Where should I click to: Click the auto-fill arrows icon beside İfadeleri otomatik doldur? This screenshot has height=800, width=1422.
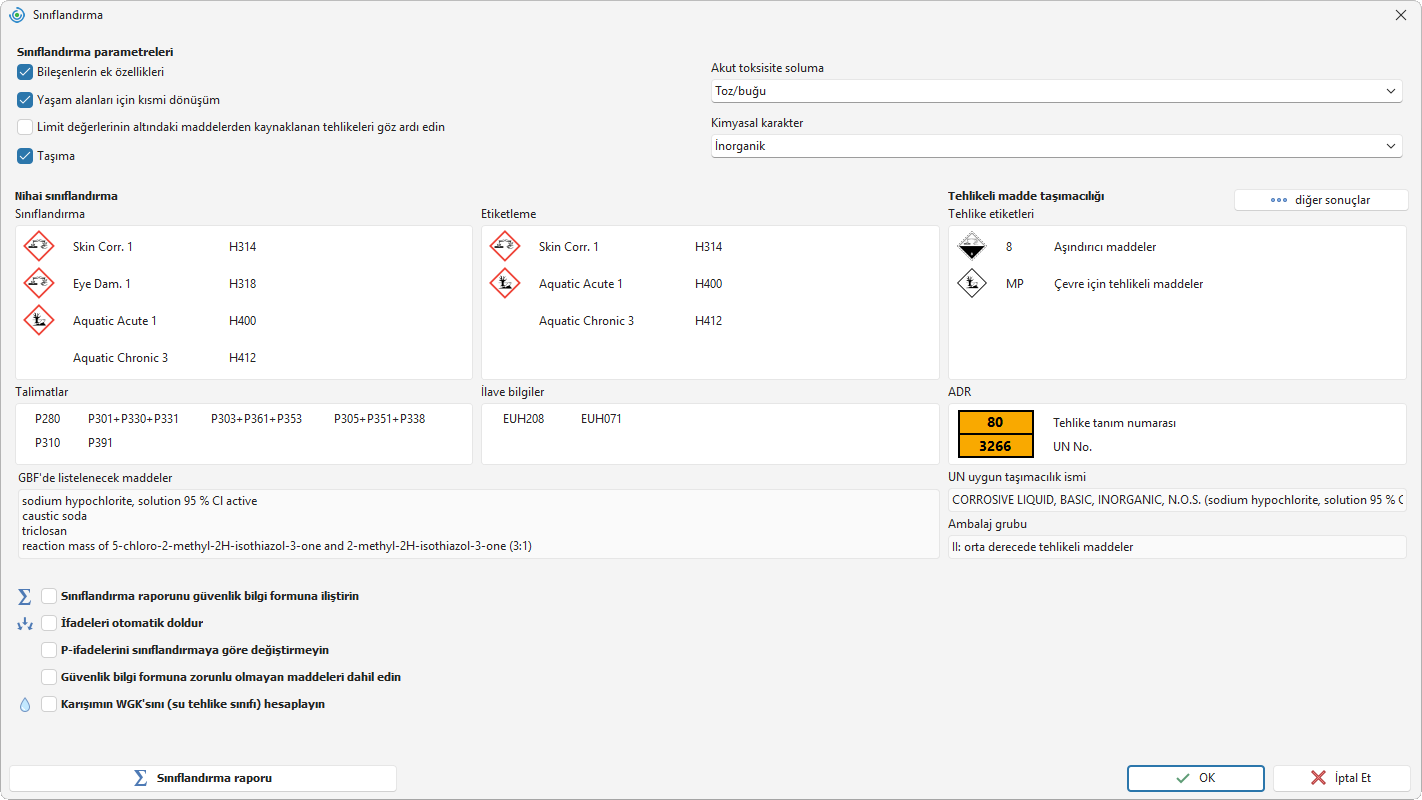coord(25,623)
